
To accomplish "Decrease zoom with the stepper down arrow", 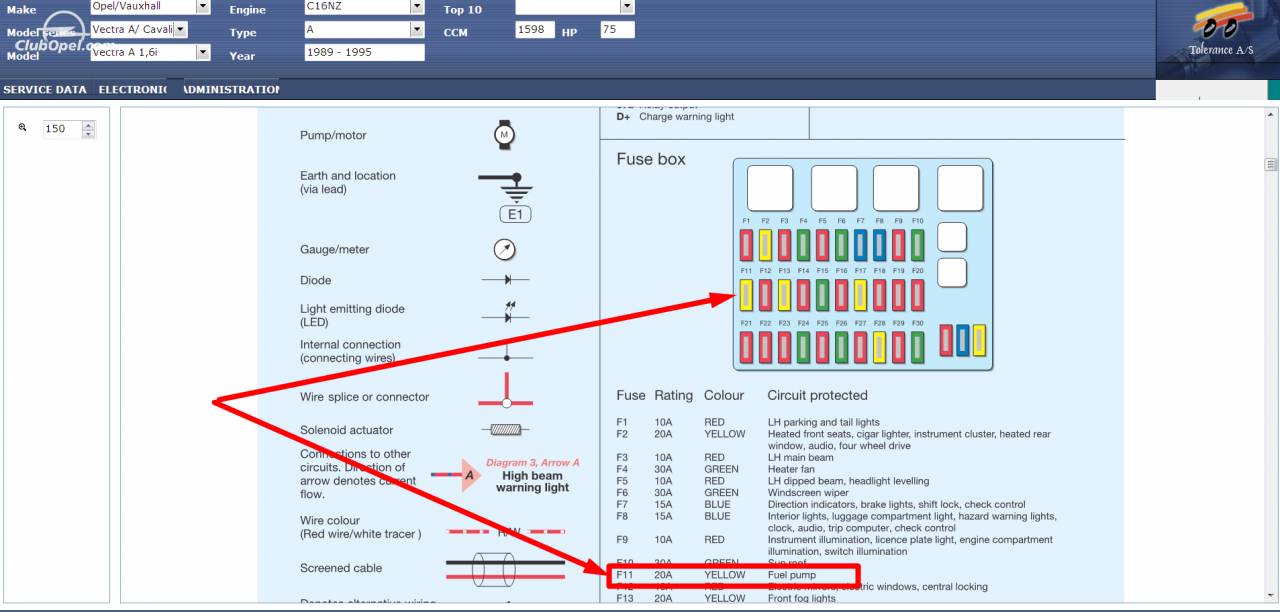I will pyautogui.click(x=88, y=133).
